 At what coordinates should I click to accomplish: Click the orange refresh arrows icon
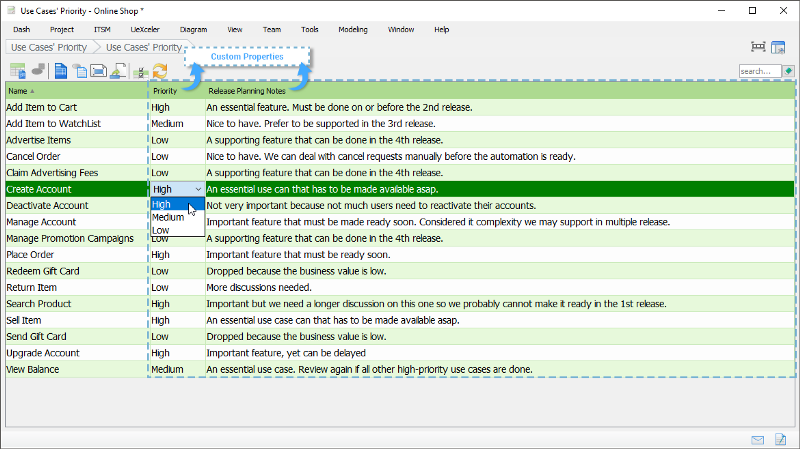(159, 71)
